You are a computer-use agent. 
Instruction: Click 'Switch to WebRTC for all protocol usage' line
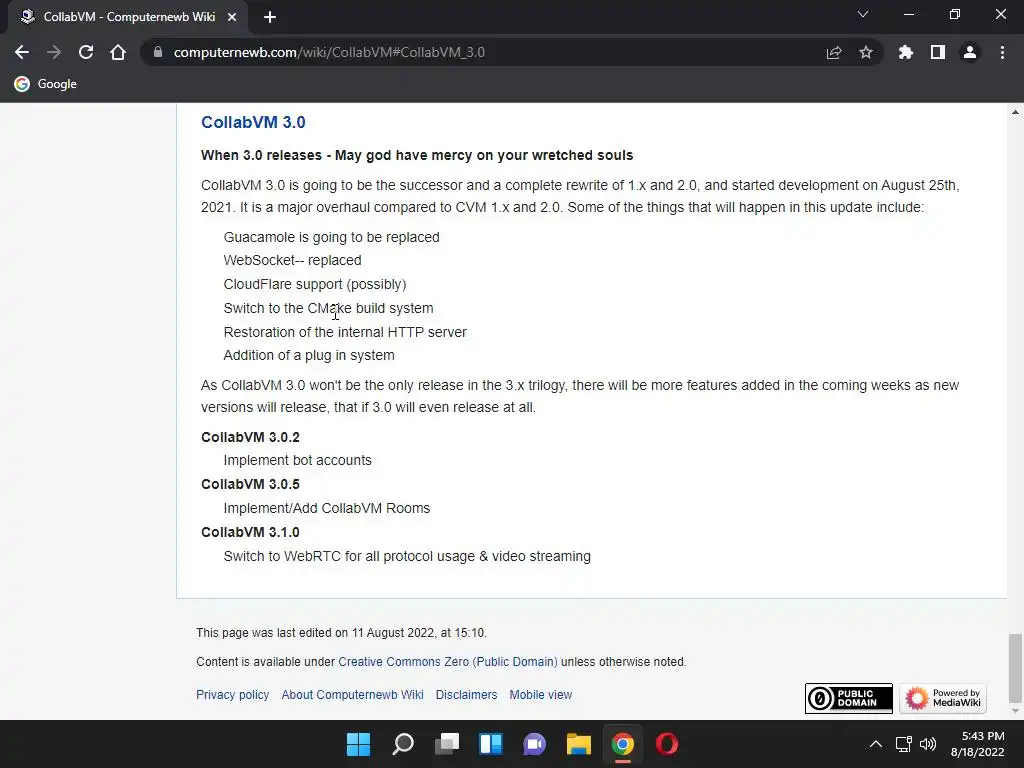[407, 556]
